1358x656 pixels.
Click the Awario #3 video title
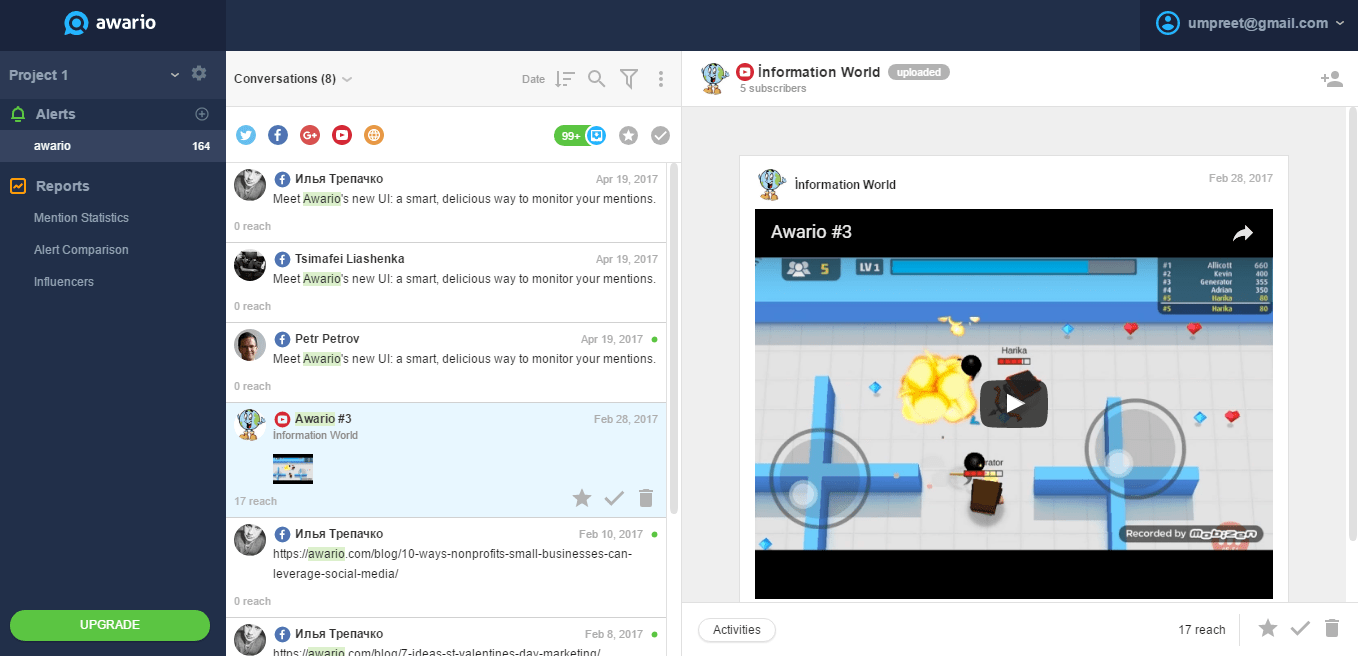pos(811,232)
